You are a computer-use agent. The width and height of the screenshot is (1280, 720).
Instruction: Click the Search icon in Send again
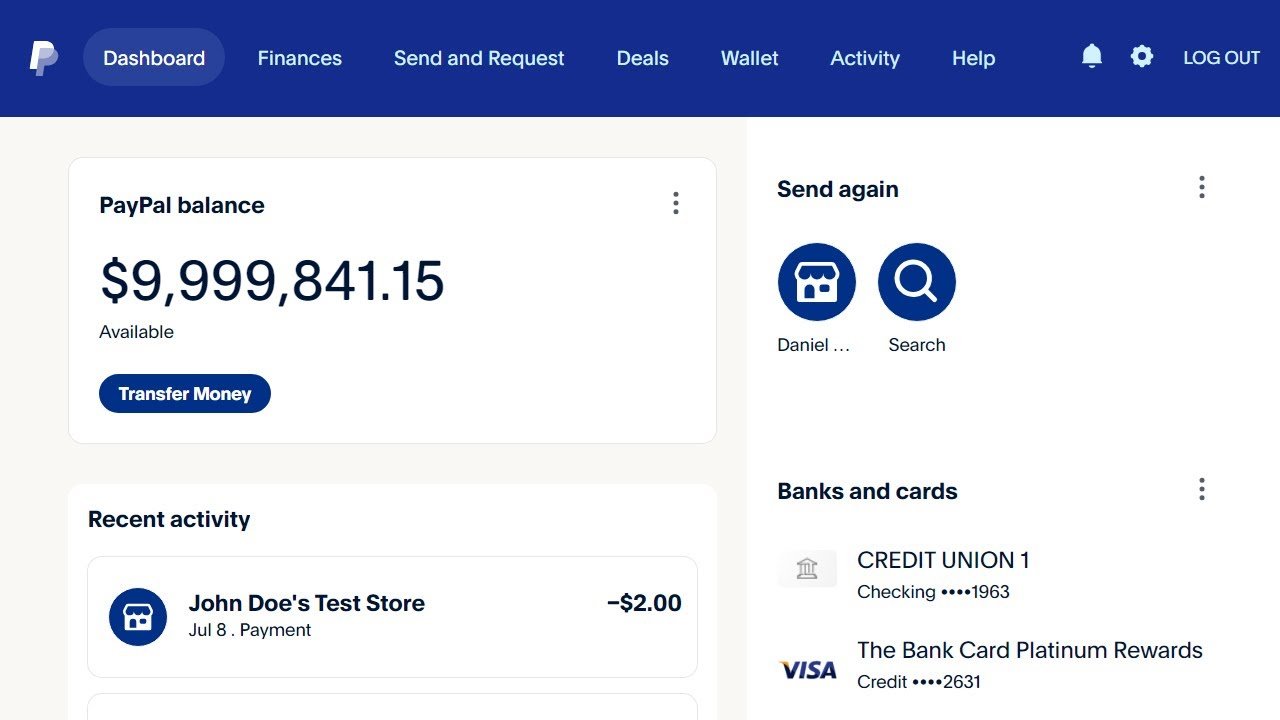coord(917,281)
